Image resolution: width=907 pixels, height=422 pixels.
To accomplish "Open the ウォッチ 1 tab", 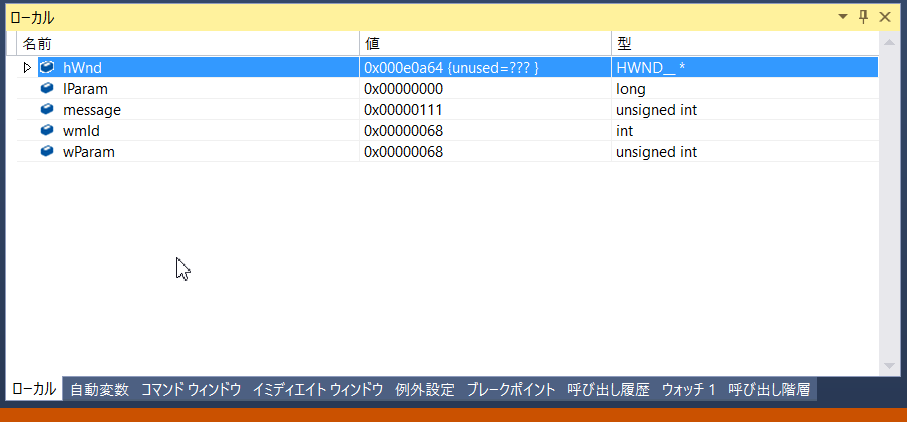I will pyautogui.click(x=688, y=390).
